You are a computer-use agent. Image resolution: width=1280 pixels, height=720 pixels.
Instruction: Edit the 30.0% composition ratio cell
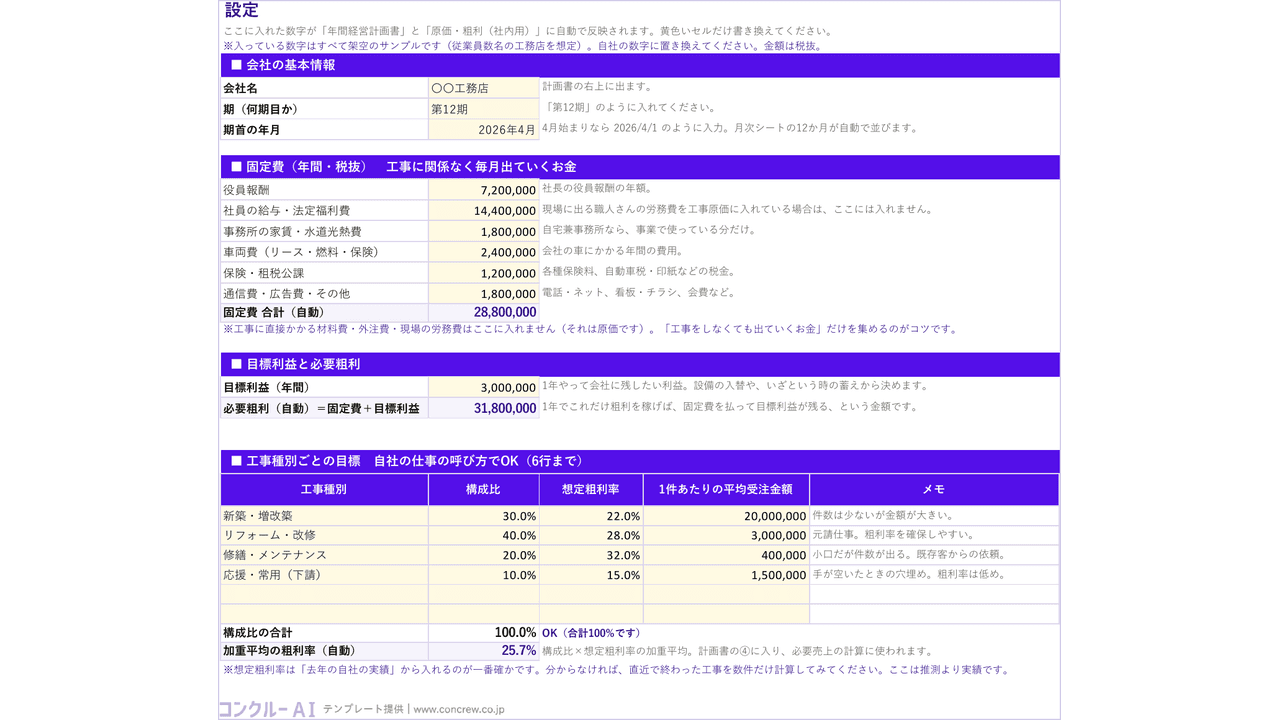tap(484, 516)
